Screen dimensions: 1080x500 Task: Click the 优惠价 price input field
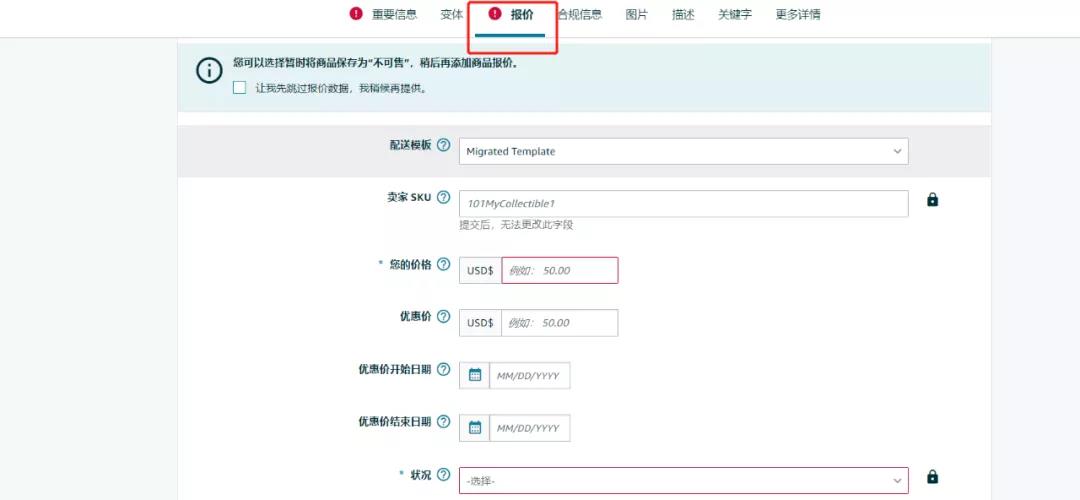[x=559, y=323]
